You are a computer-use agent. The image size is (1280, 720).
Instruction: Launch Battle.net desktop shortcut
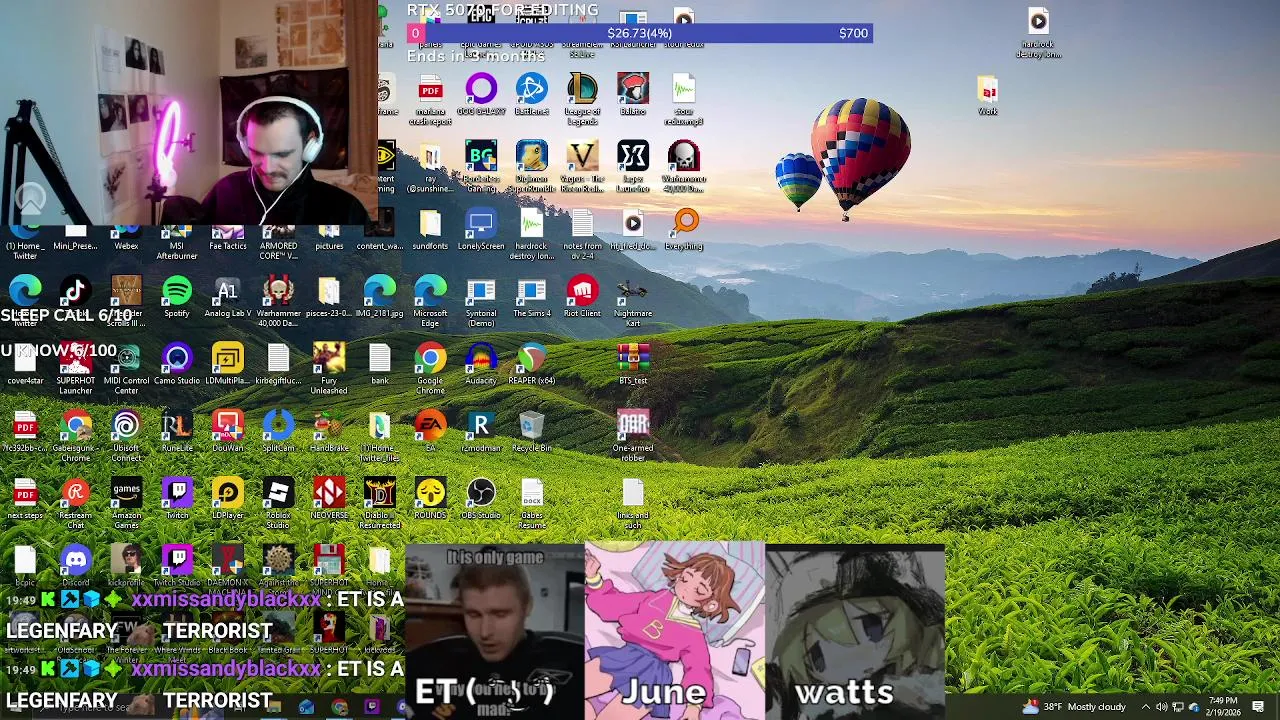[532, 96]
